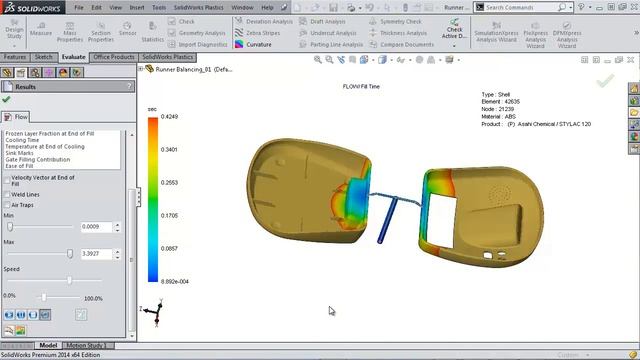Image resolution: width=640 pixels, height=360 pixels.
Task: Switch to Office Products tab
Action: point(114,57)
